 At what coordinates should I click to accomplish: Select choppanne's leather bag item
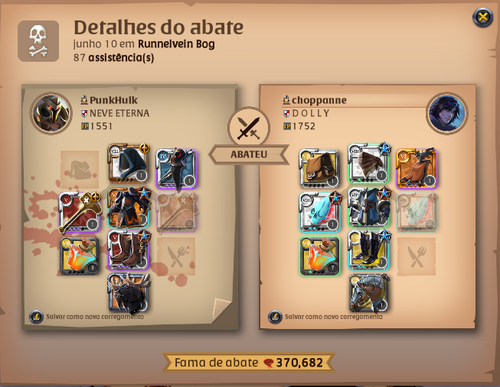click(x=319, y=169)
